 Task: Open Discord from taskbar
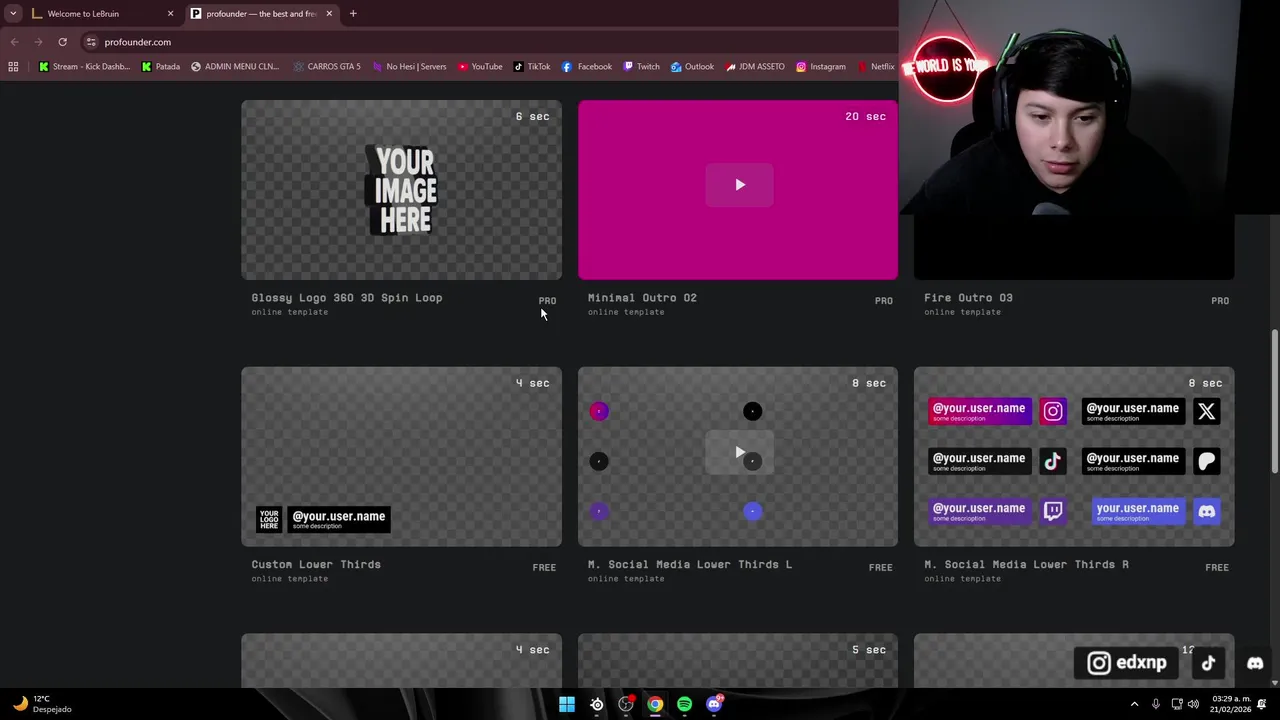(714, 704)
